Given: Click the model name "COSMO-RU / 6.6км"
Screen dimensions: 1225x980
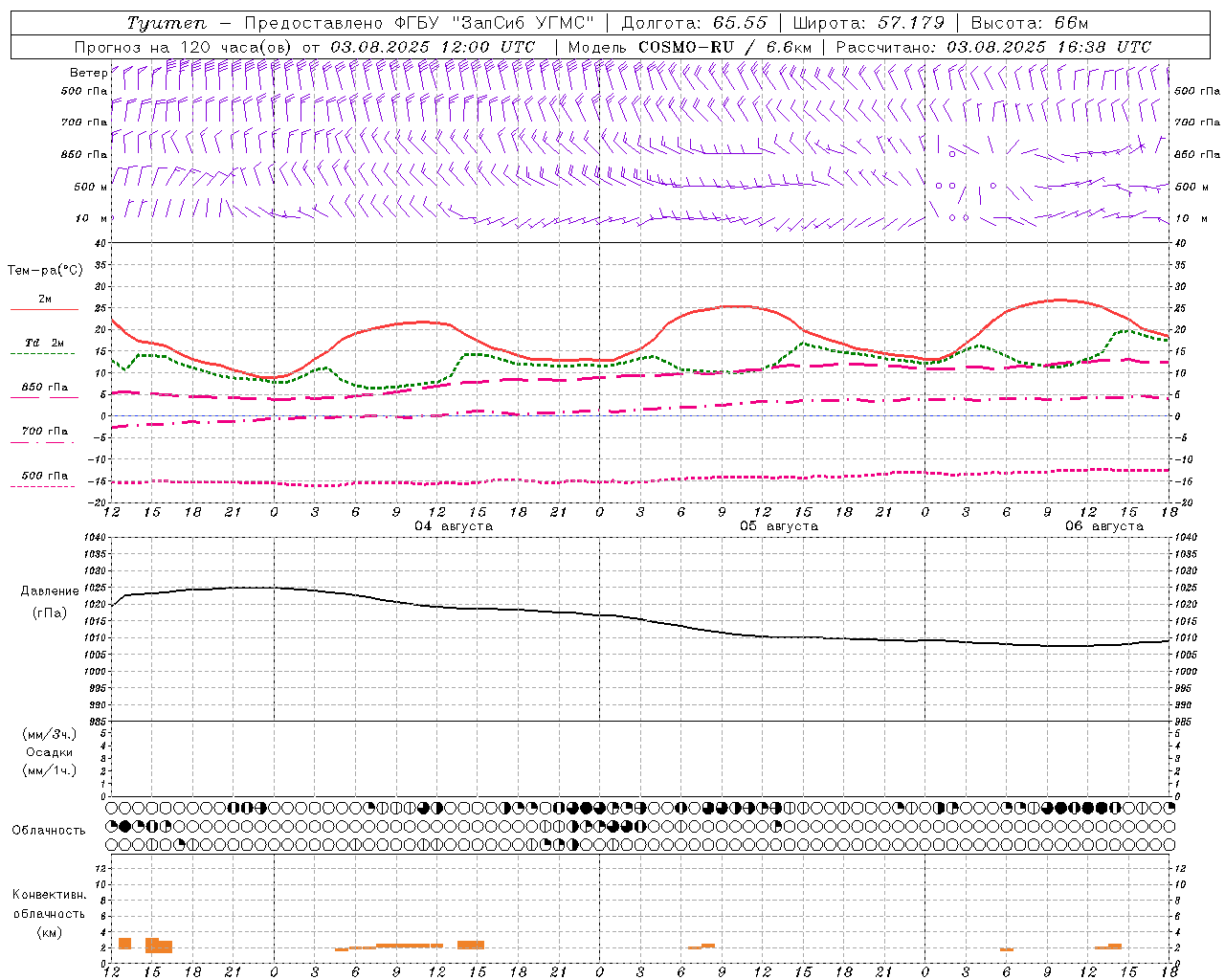Looking at the screenshot, I should click(x=724, y=47).
